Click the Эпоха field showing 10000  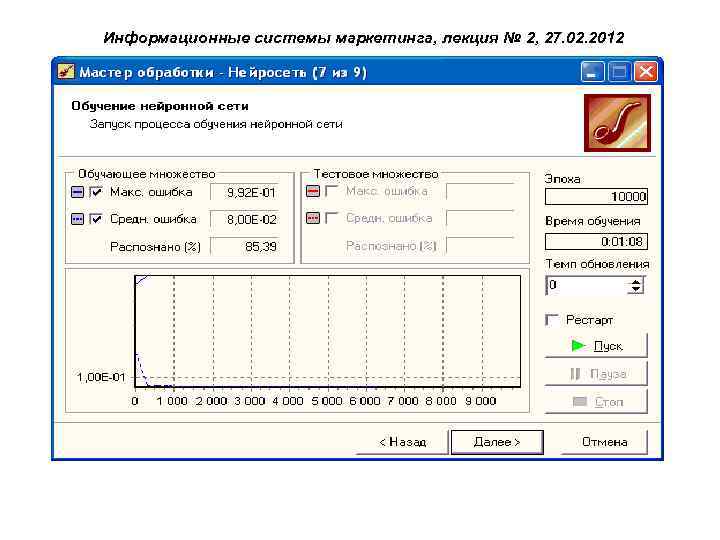click(596, 197)
